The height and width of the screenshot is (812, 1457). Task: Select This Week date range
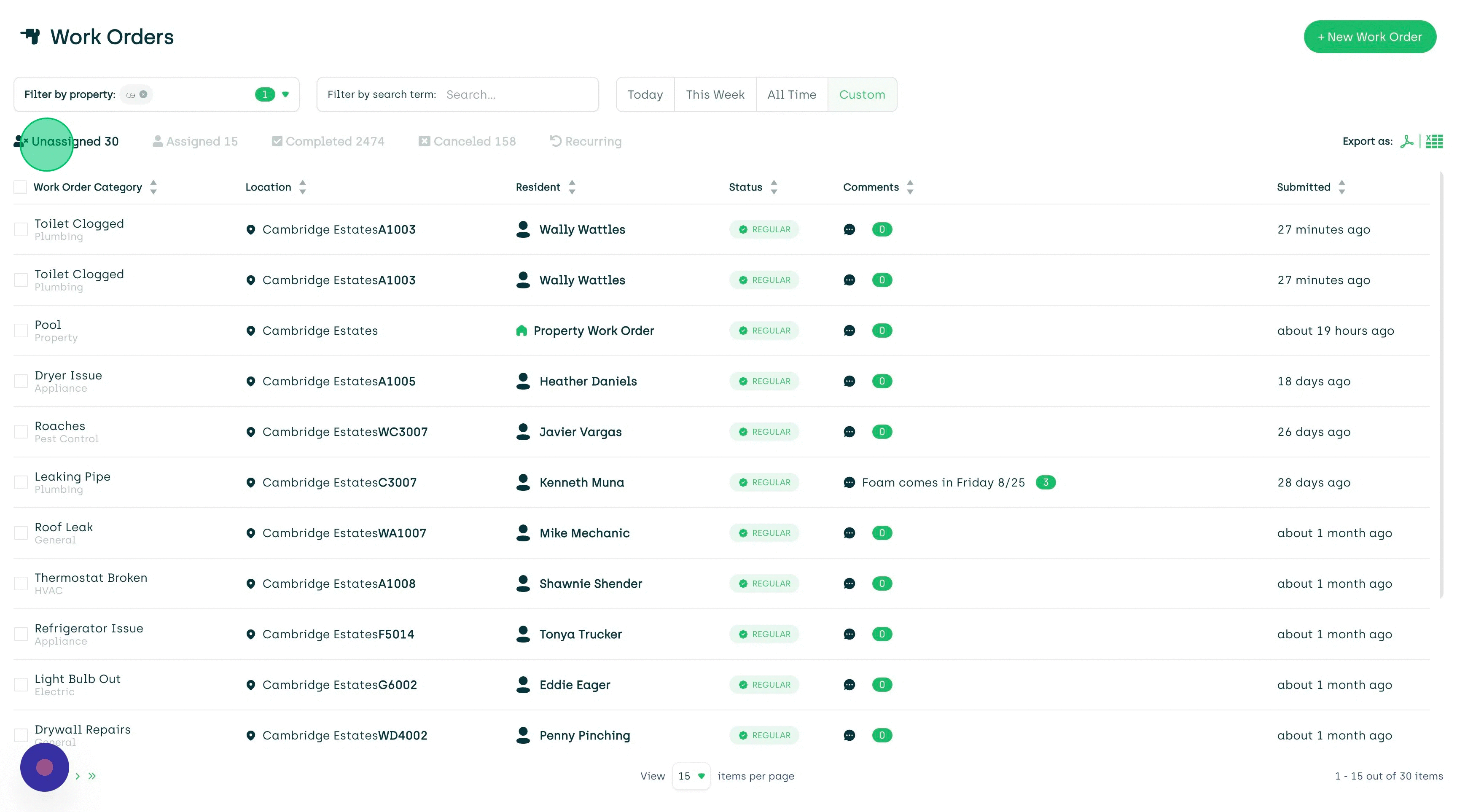[715, 94]
